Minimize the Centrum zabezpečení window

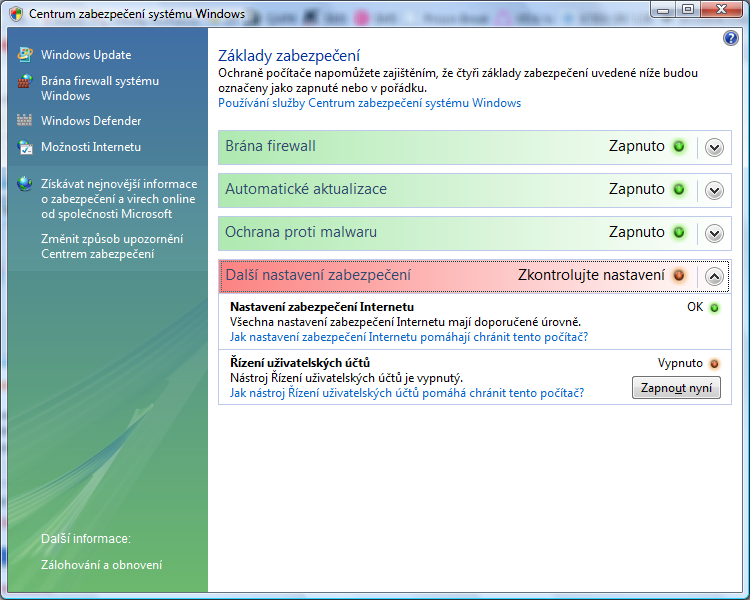[x=663, y=10]
